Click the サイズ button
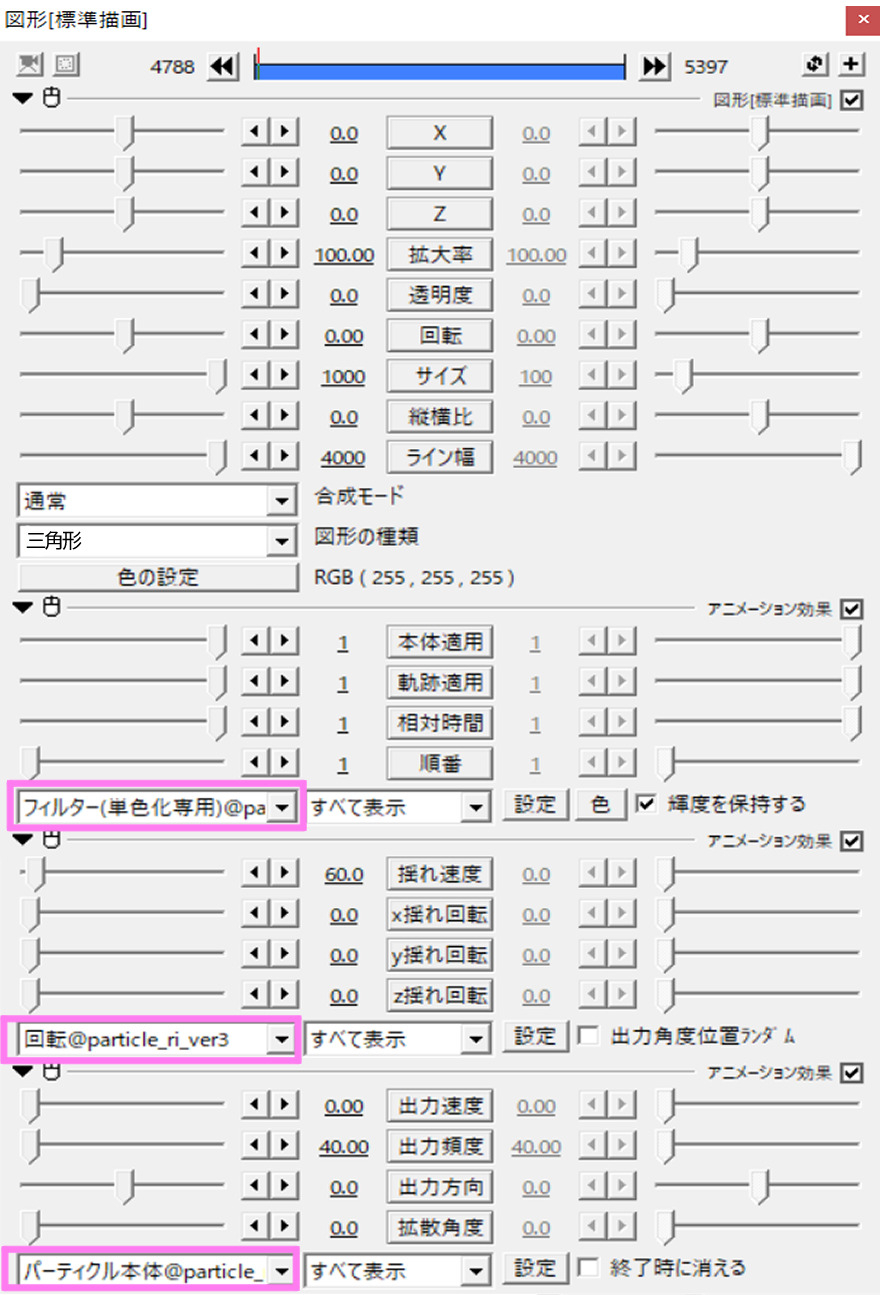This screenshot has width=880, height=1295. (439, 376)
